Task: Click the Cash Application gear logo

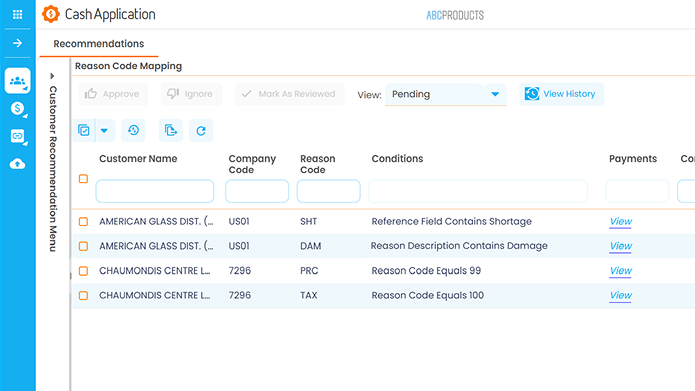Action: [x=51, y=14]
